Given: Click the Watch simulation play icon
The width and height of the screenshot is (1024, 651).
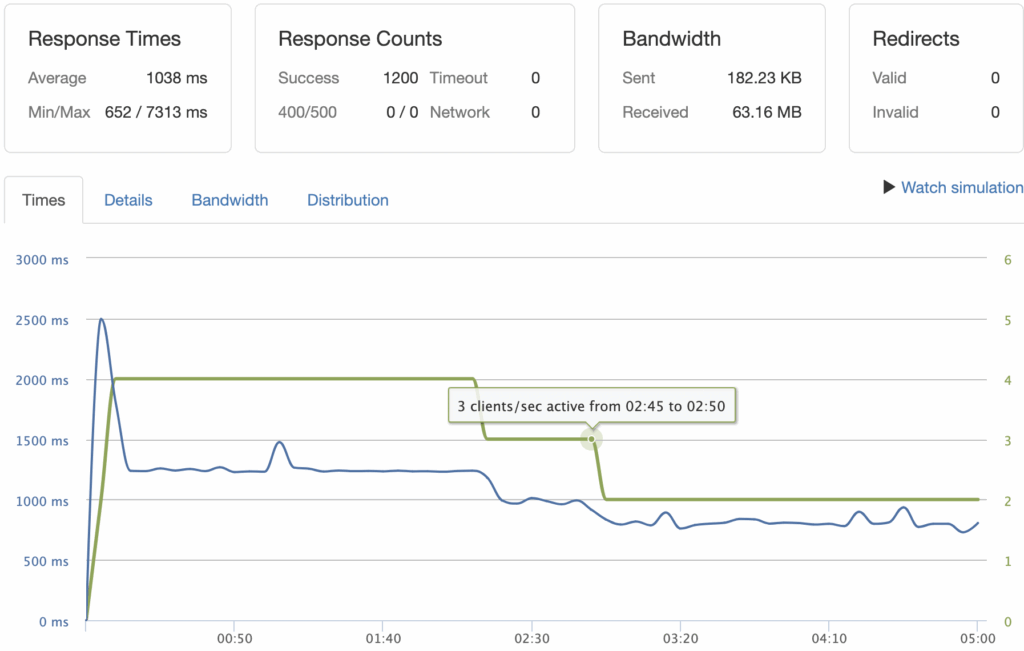Looking at the screenshot, I should (888, 187).
